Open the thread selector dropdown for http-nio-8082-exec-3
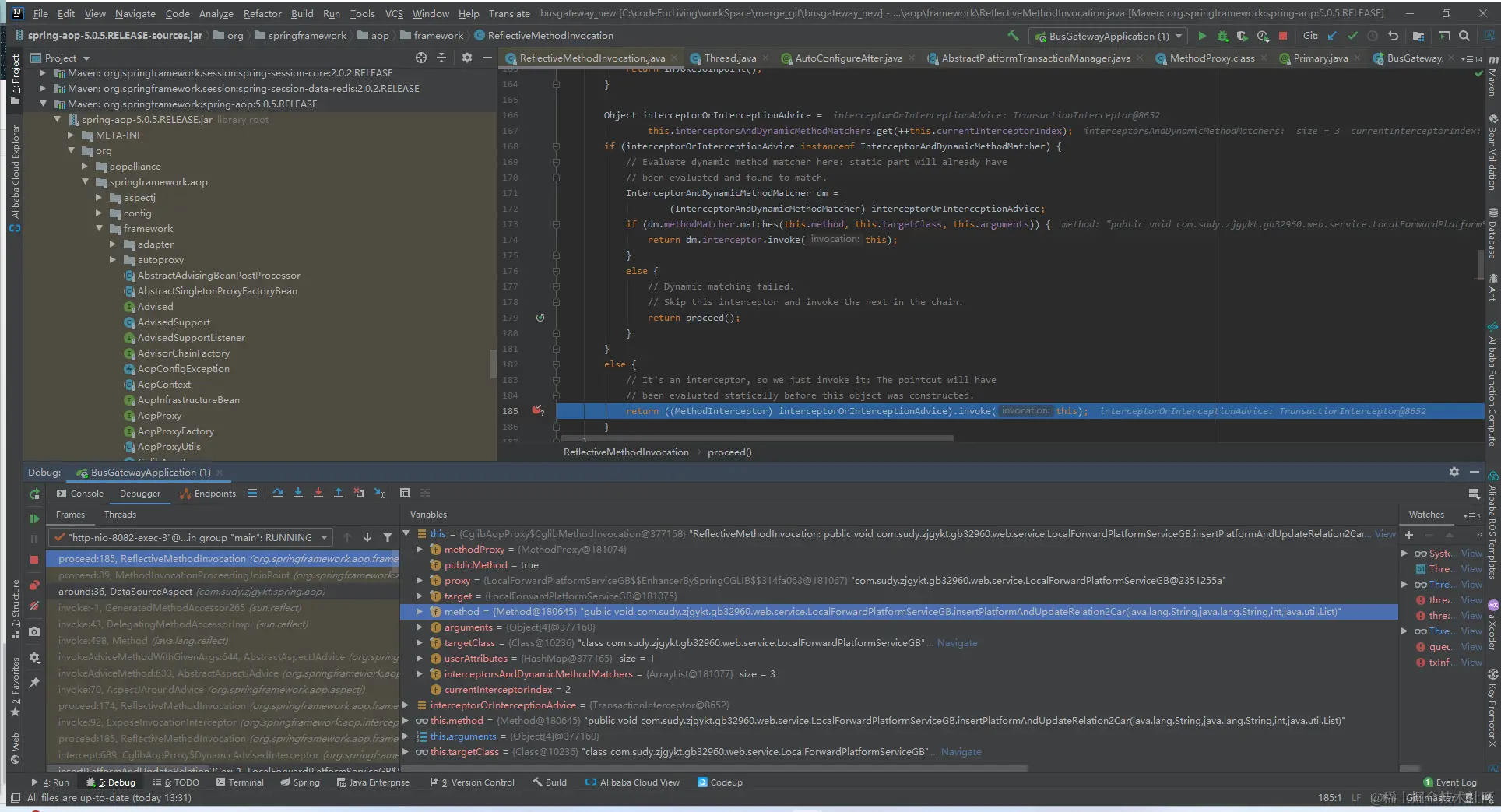The height and width of the screenshot is (812, 1501). pos(324,537)
